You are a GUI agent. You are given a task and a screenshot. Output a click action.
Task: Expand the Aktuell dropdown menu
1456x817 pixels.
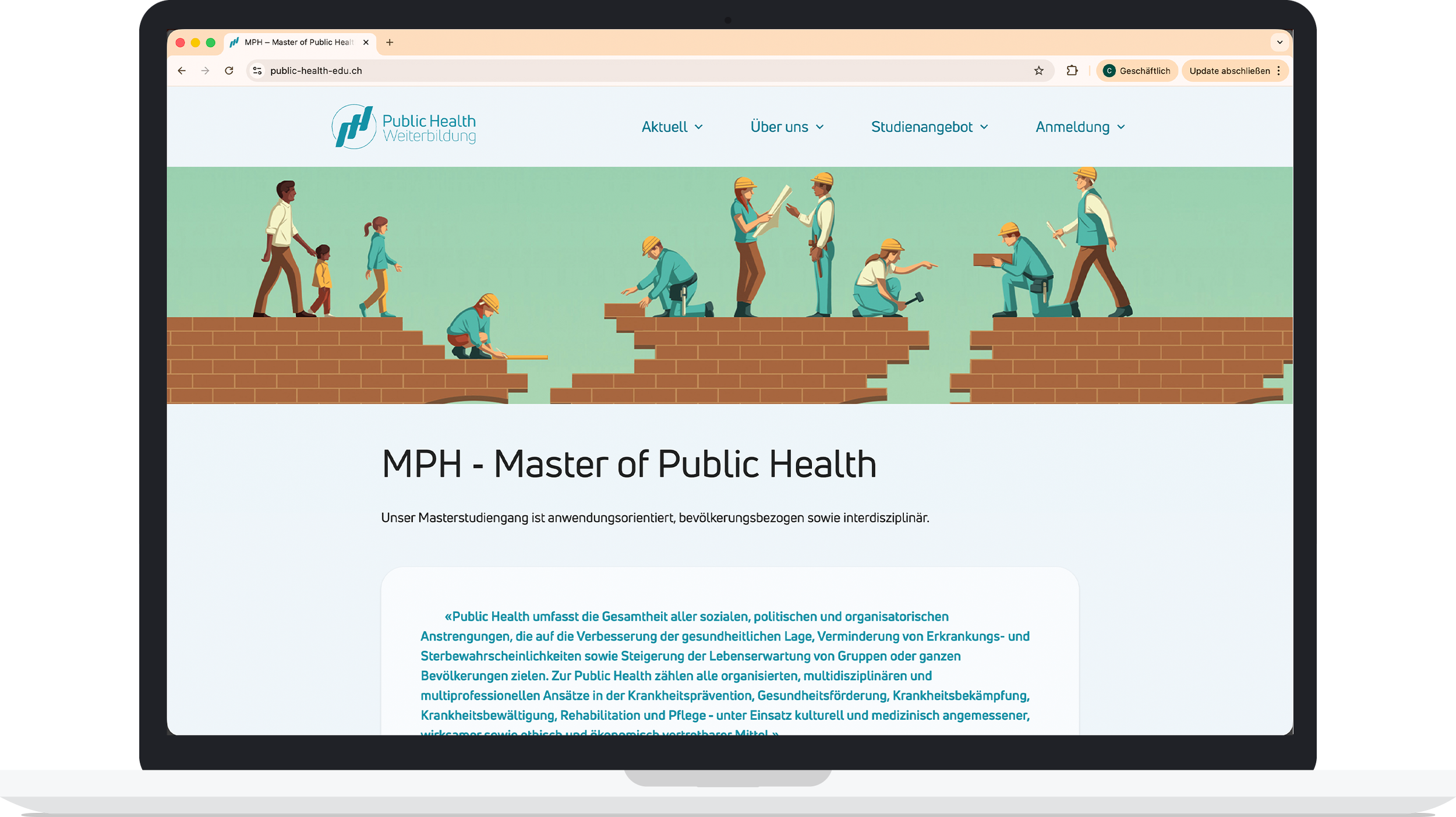(672, 127)
